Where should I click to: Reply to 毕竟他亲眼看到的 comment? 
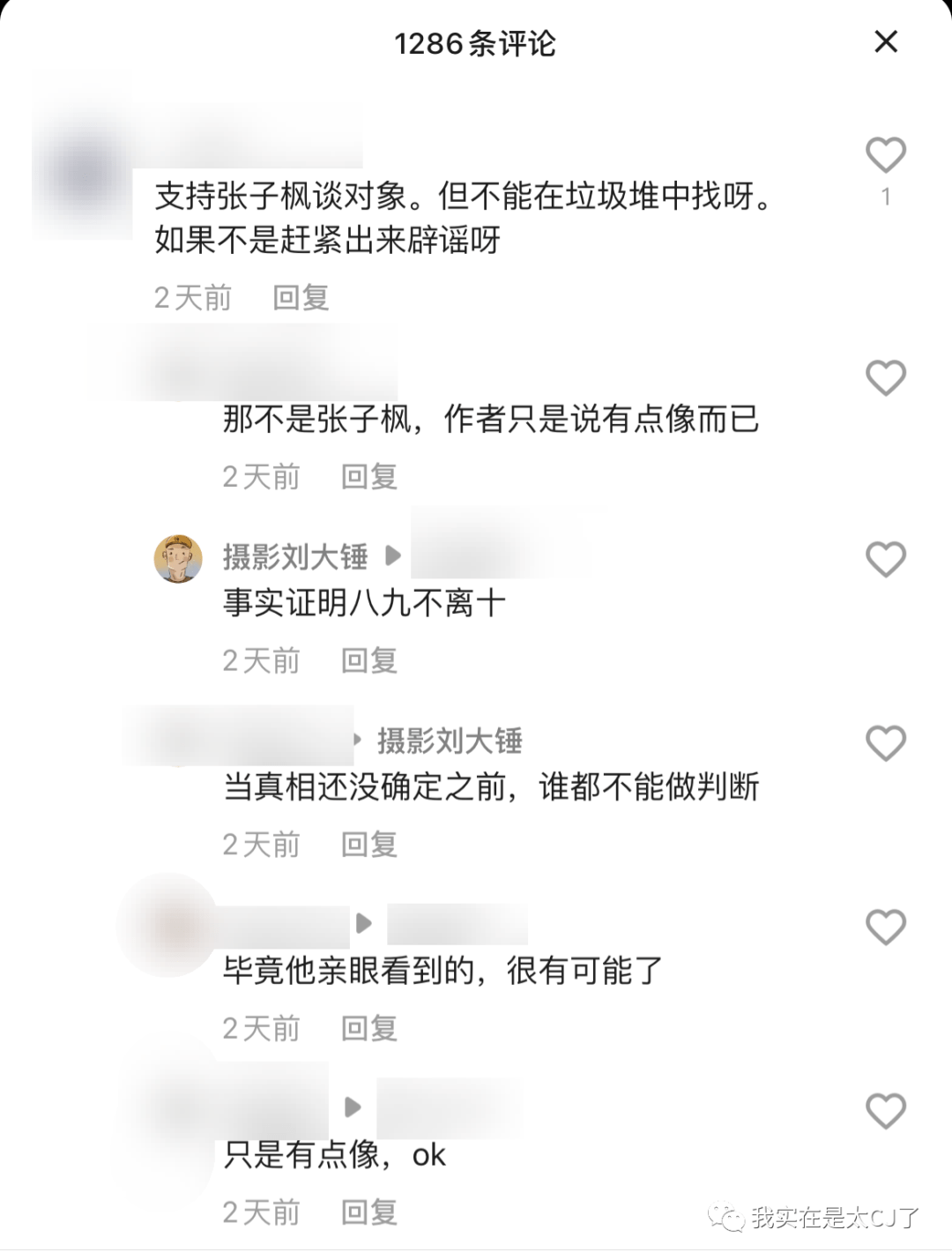pyautogui.click(x=369, y=1028)
